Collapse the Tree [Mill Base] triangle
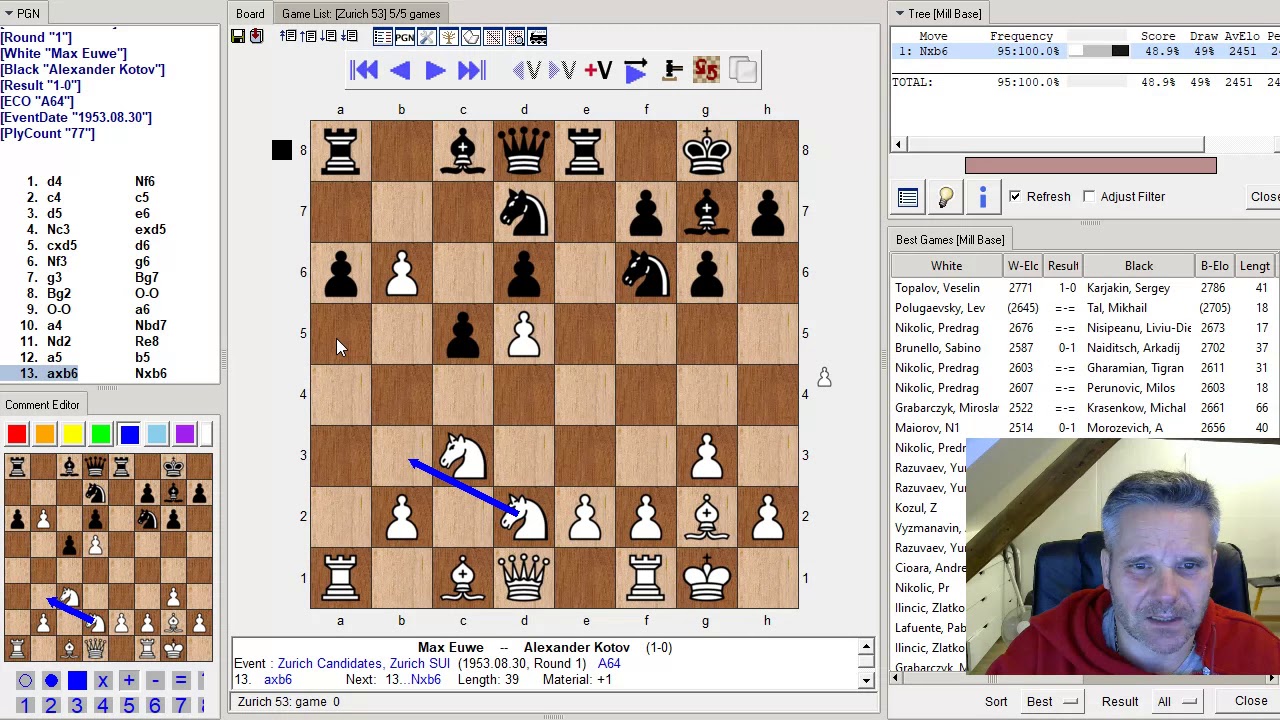 click(x=900, y=14)
